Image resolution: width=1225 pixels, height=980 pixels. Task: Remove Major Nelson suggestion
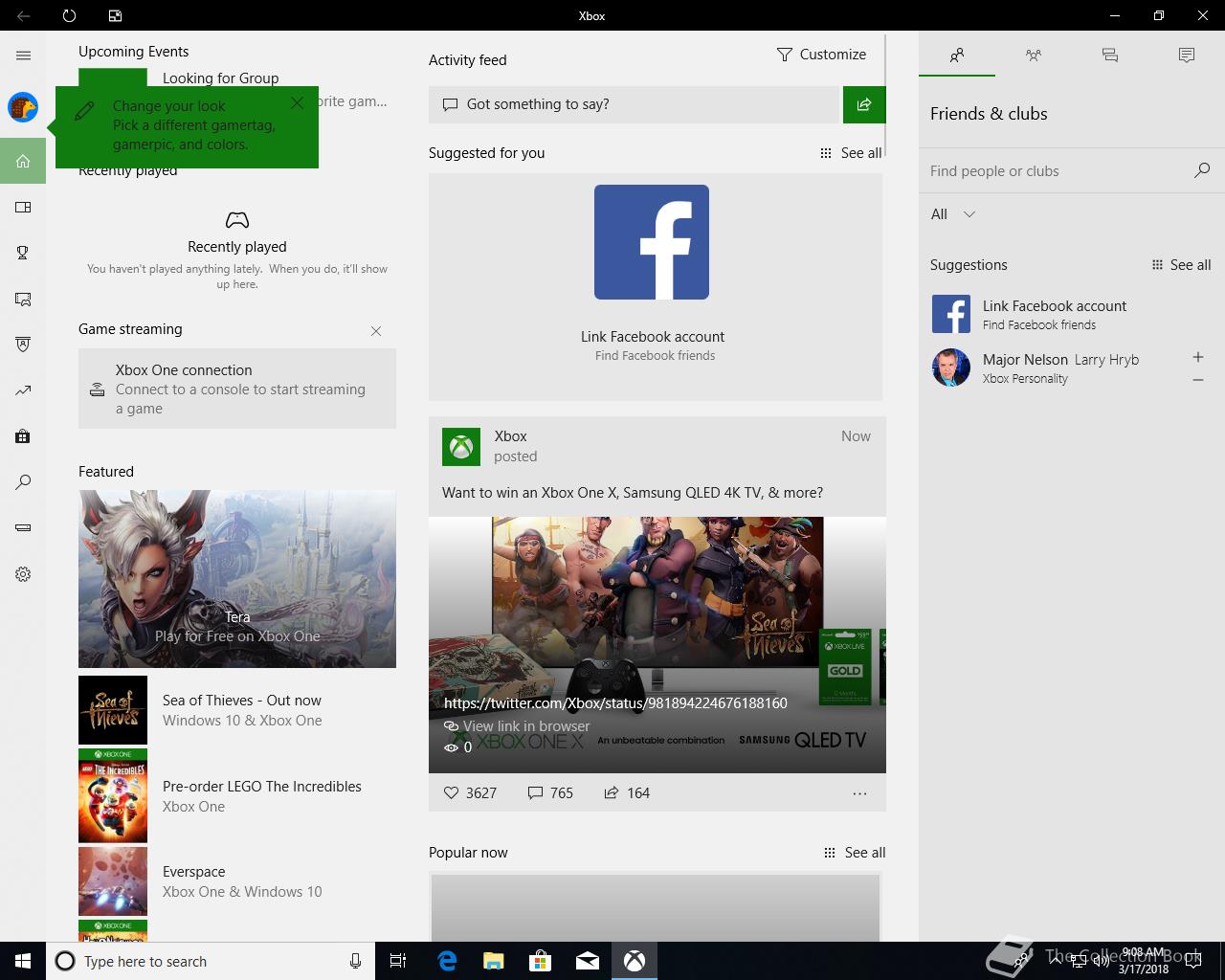pyautogui.click(x=1198, y=380)
